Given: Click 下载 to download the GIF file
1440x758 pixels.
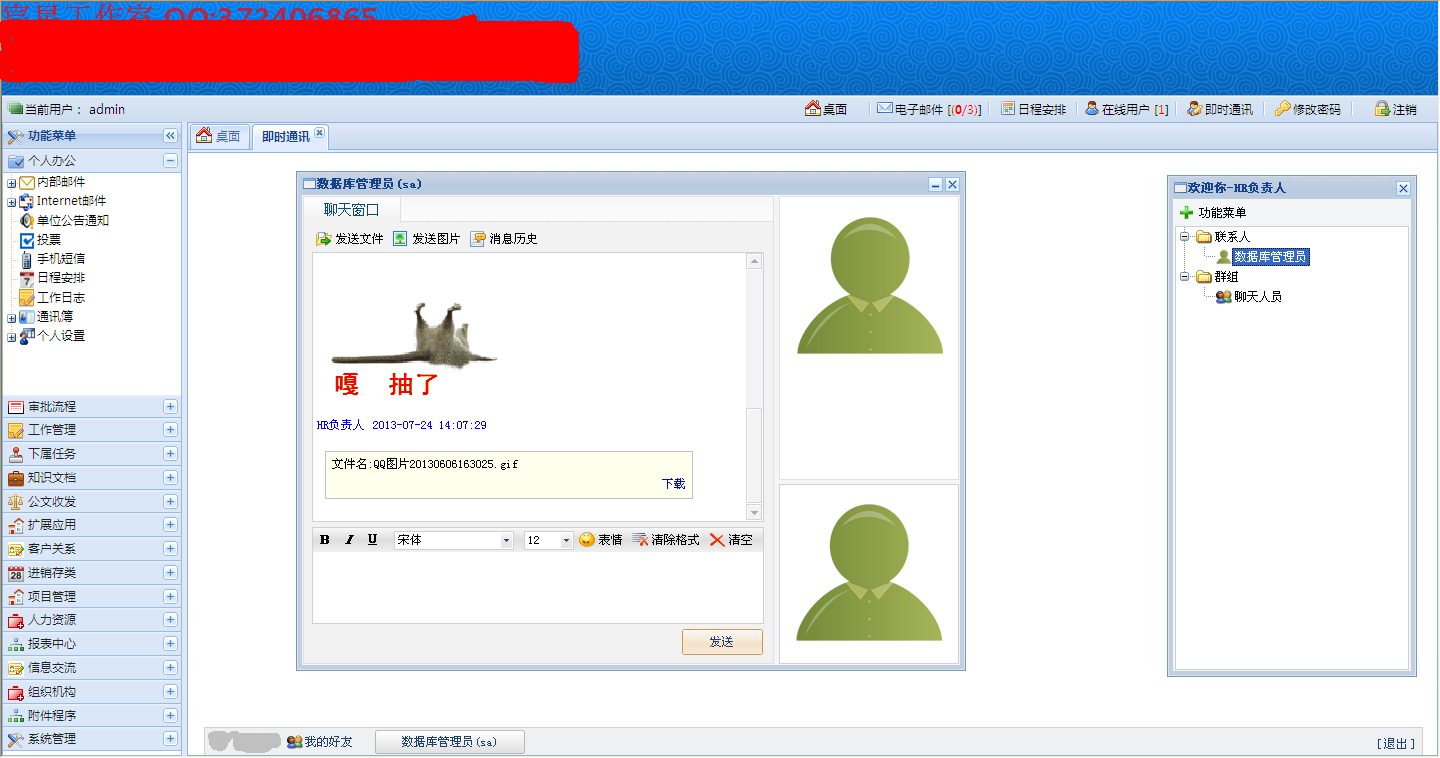Looking at the screenshot, I should [673, 482].
